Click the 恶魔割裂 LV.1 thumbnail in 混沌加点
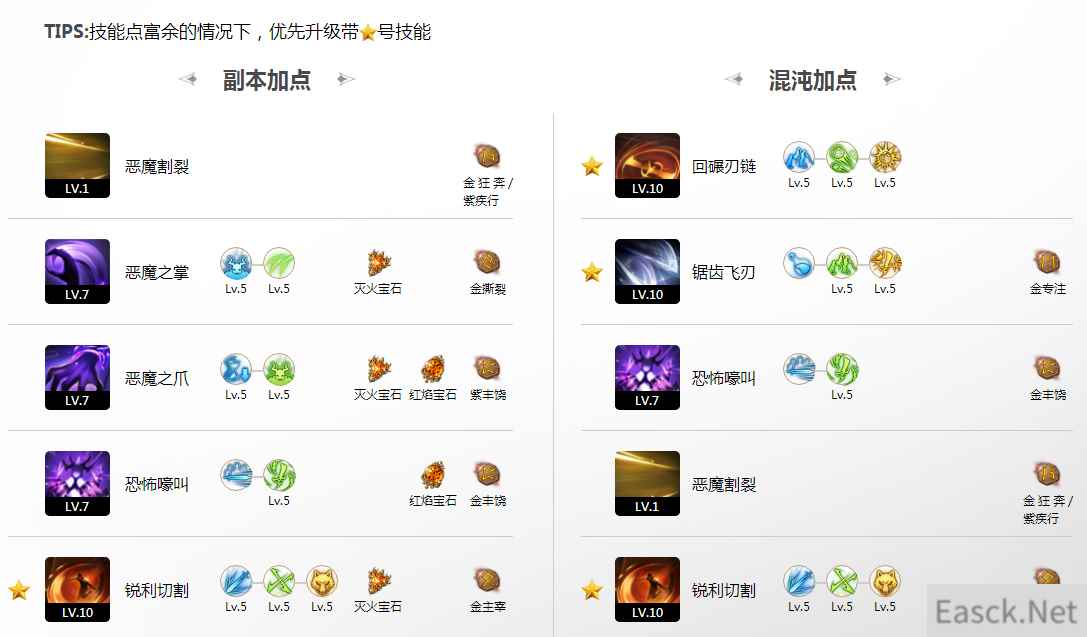1087x637 pixels. (x=647, y=483)
